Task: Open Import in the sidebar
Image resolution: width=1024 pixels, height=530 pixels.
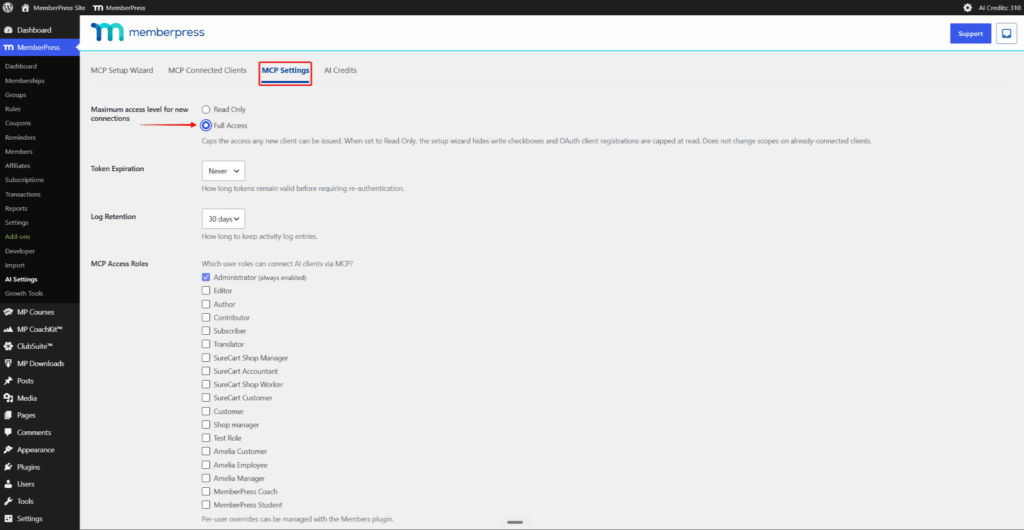Action: click(15, 266)
